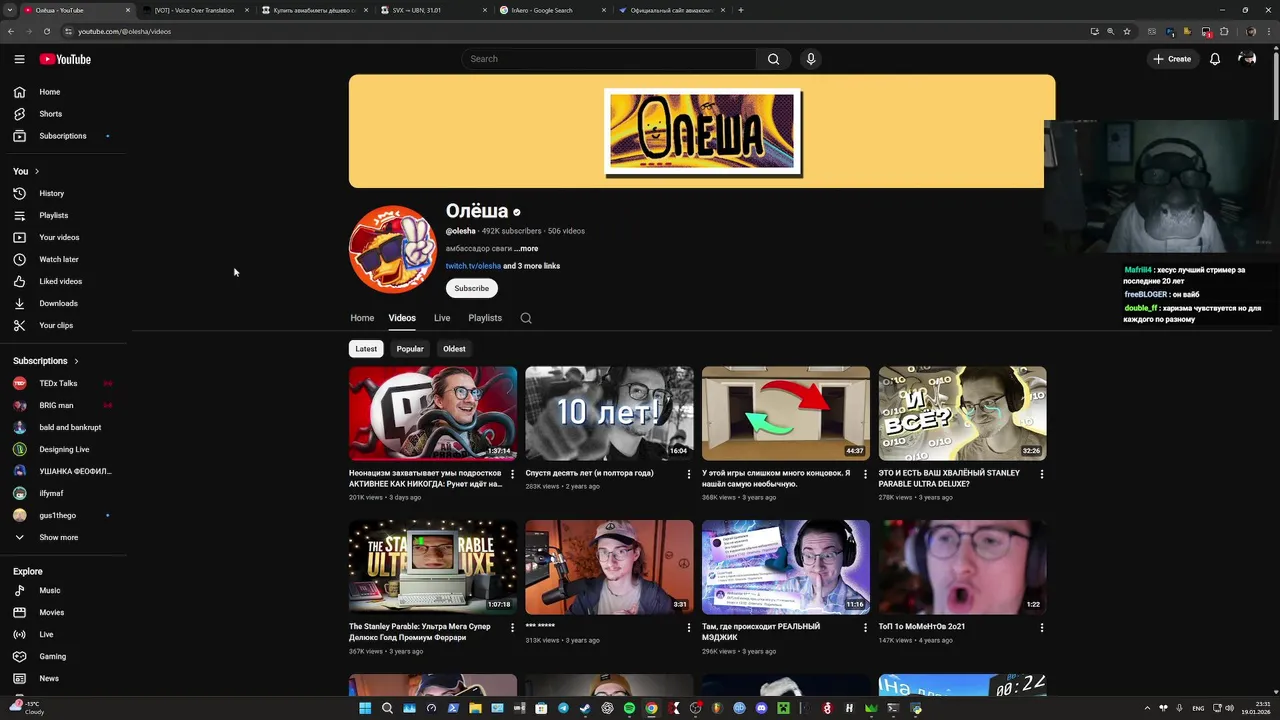Open the notifications bell
Image resolution: width=1280 pixels, height=720 pixels.
click(x=1215, y=59)
